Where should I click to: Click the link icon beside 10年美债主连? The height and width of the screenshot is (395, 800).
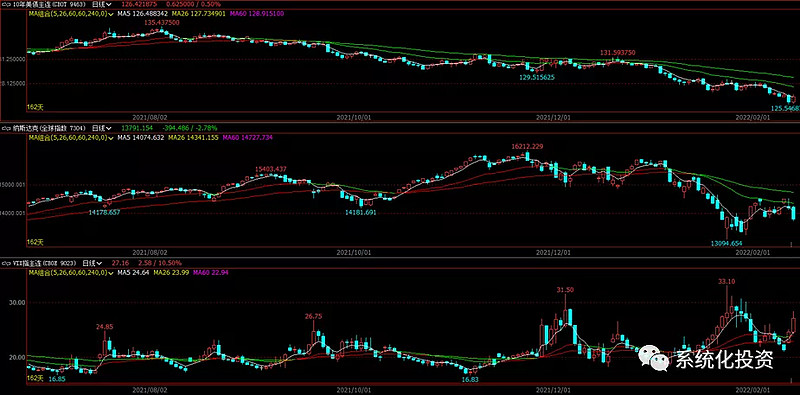coord(5,5)
